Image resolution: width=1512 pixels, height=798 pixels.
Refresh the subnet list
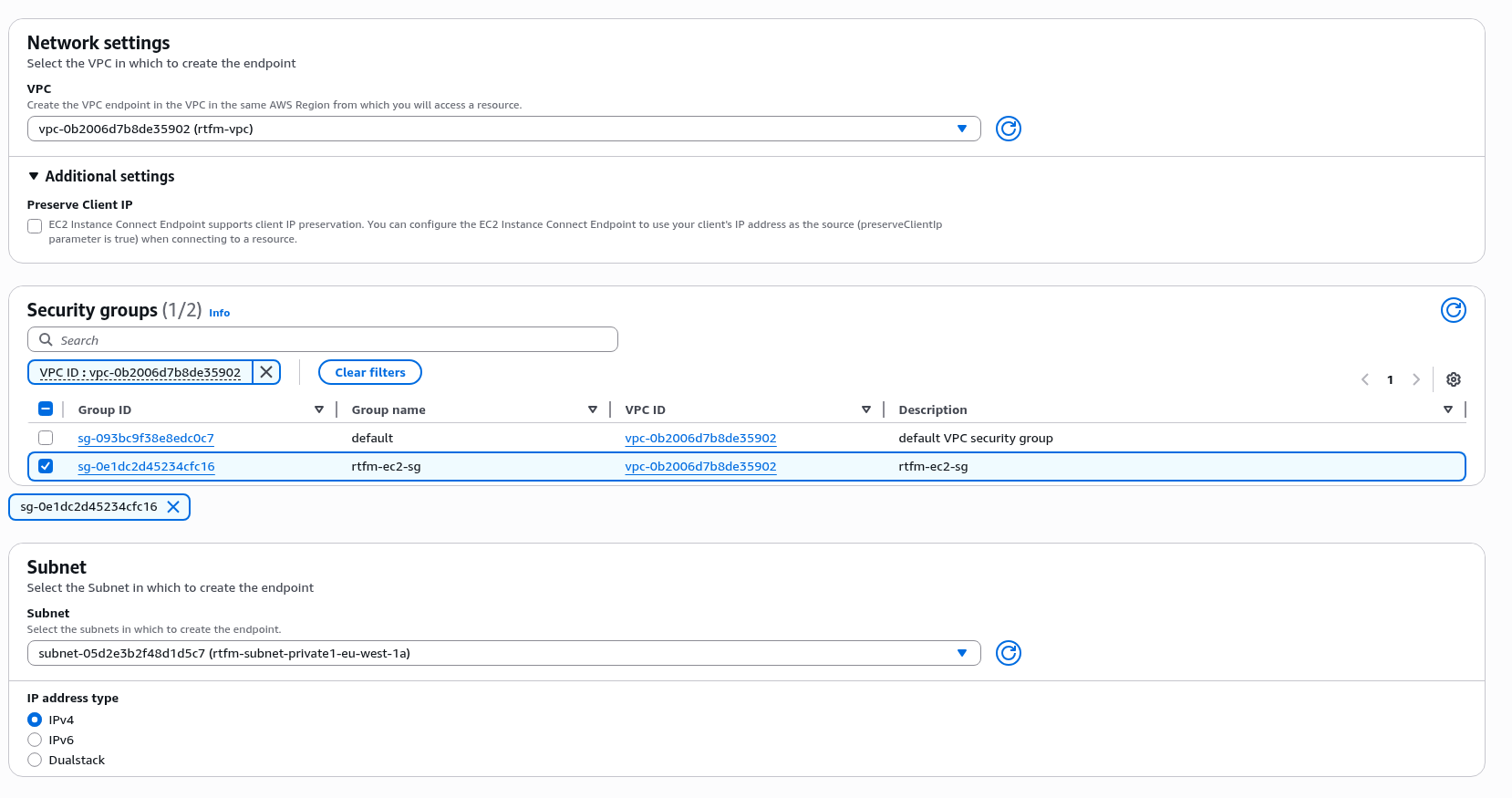[1008, 653]
